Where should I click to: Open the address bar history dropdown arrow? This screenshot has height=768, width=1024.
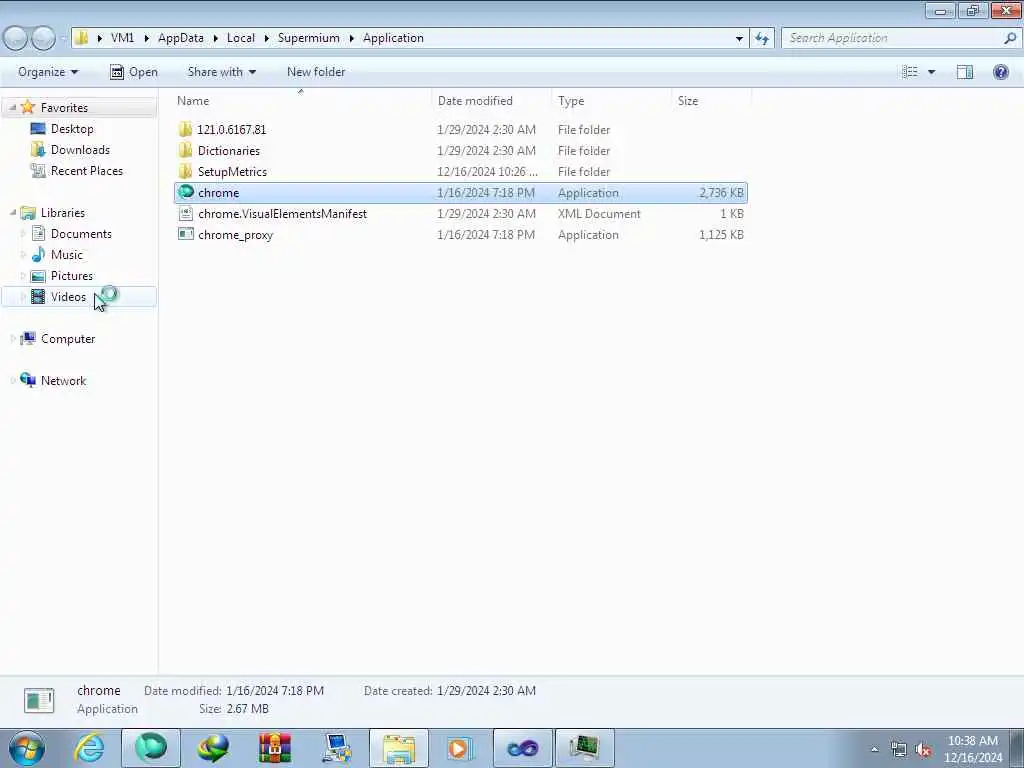coord(739,39)
